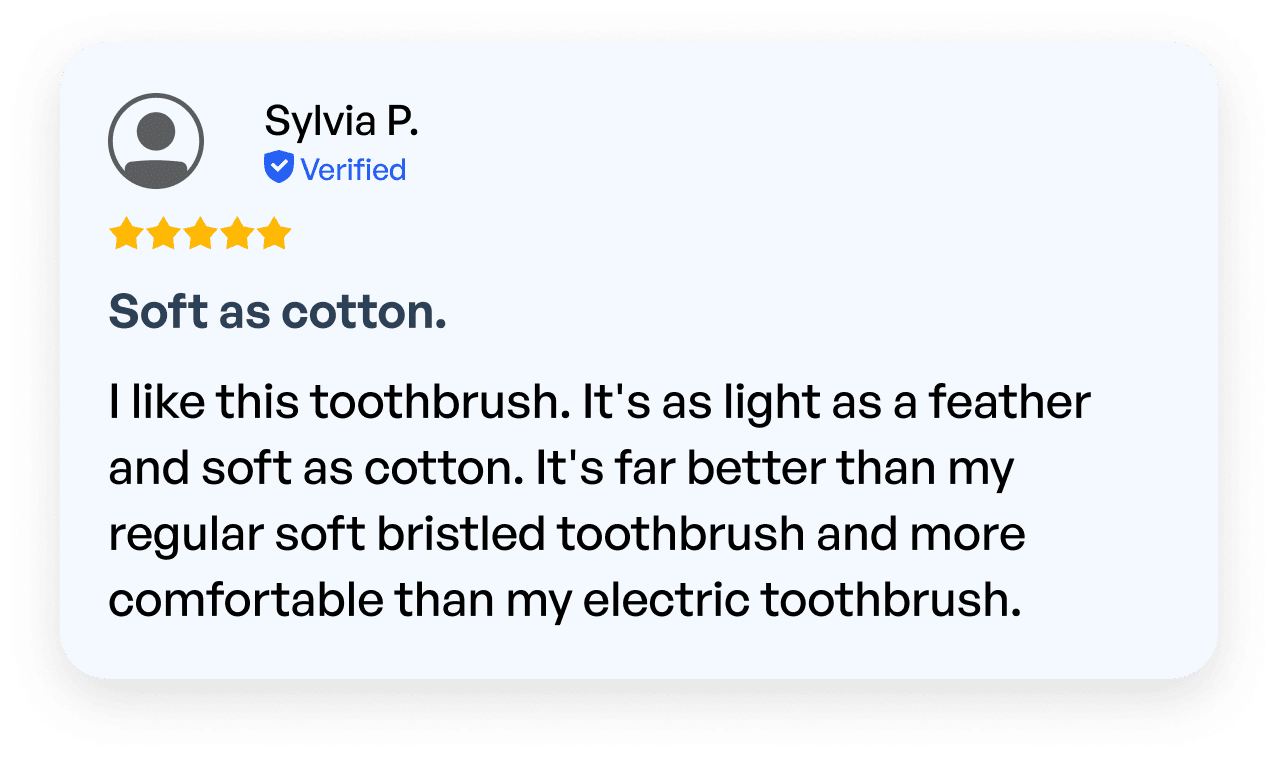Click the blue Verified label text

click(x=353, y=170)
